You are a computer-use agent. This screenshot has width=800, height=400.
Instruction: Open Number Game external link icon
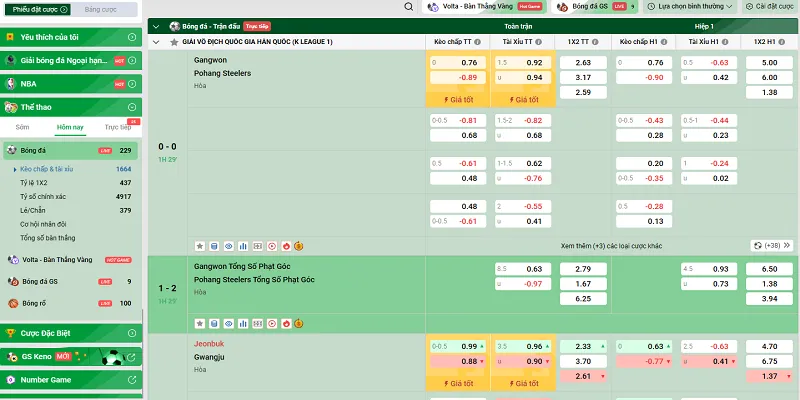coord(133,380)
